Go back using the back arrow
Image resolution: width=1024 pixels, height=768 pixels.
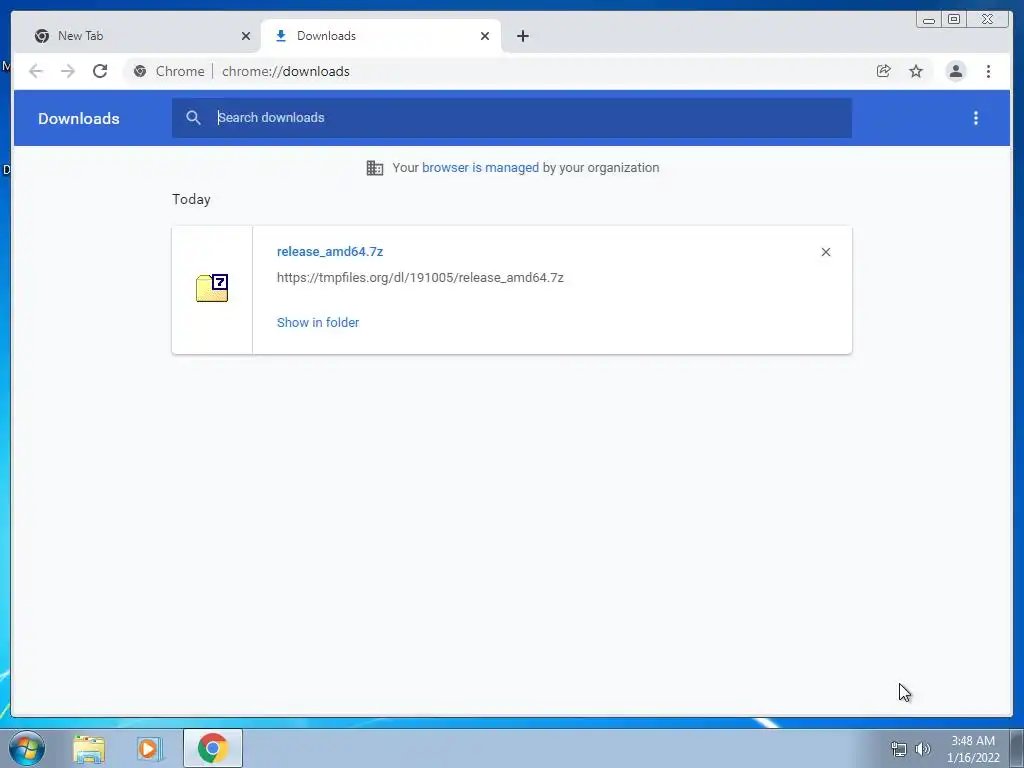coord(36,71)
